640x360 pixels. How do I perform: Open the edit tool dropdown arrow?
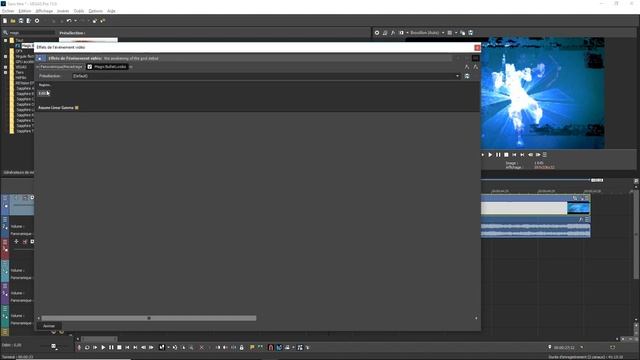point(168,347)
